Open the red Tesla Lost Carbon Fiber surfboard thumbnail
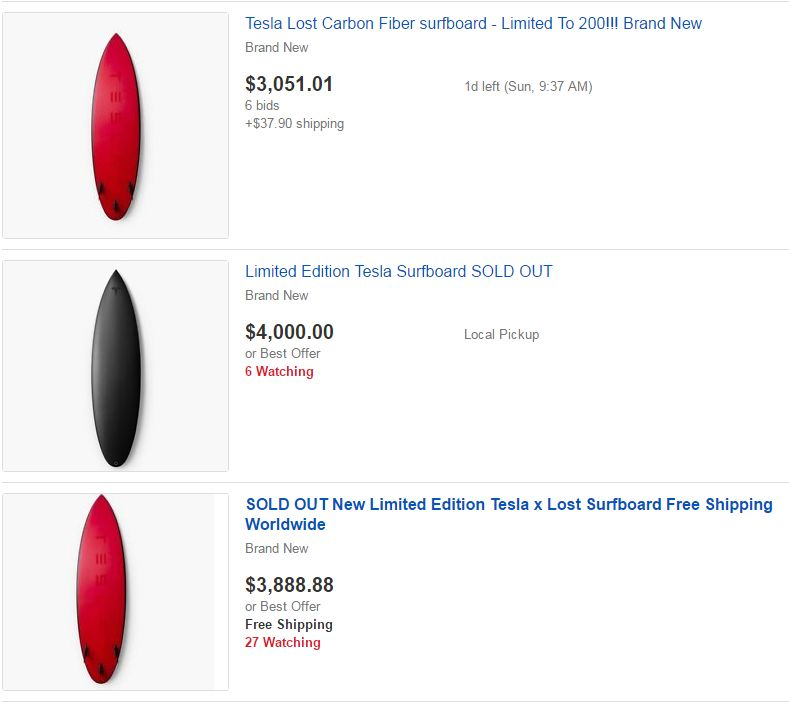Image resolution: width=789 pixels, height=703 pixels. point(115,125)
